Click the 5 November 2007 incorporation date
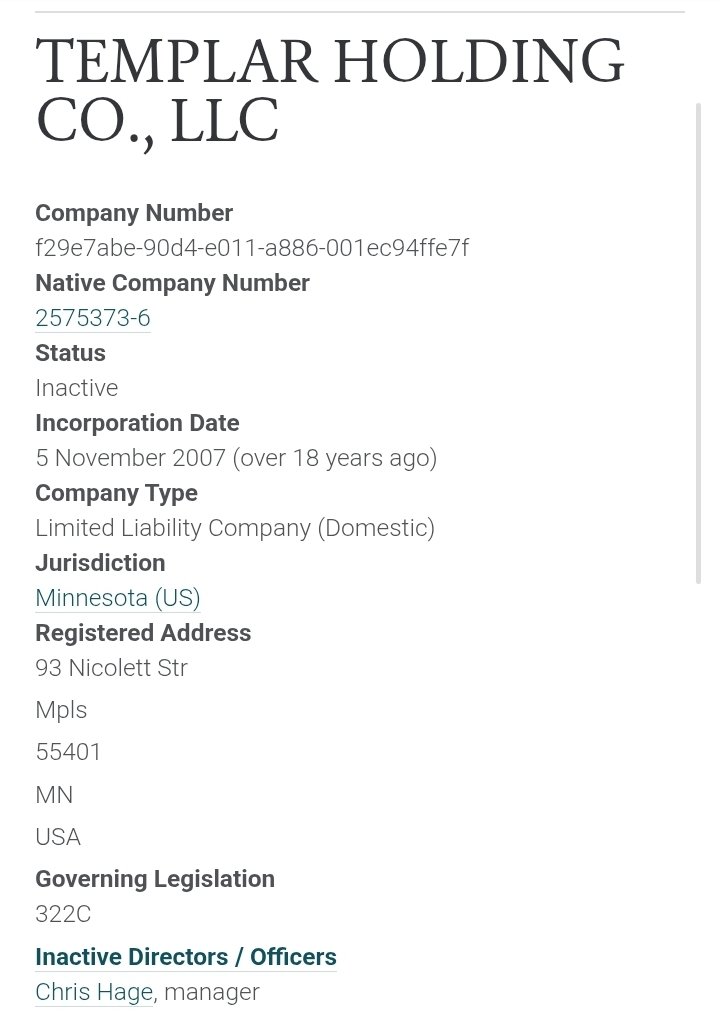This screenshot has width=720, height=1032. tap(235, 458)
